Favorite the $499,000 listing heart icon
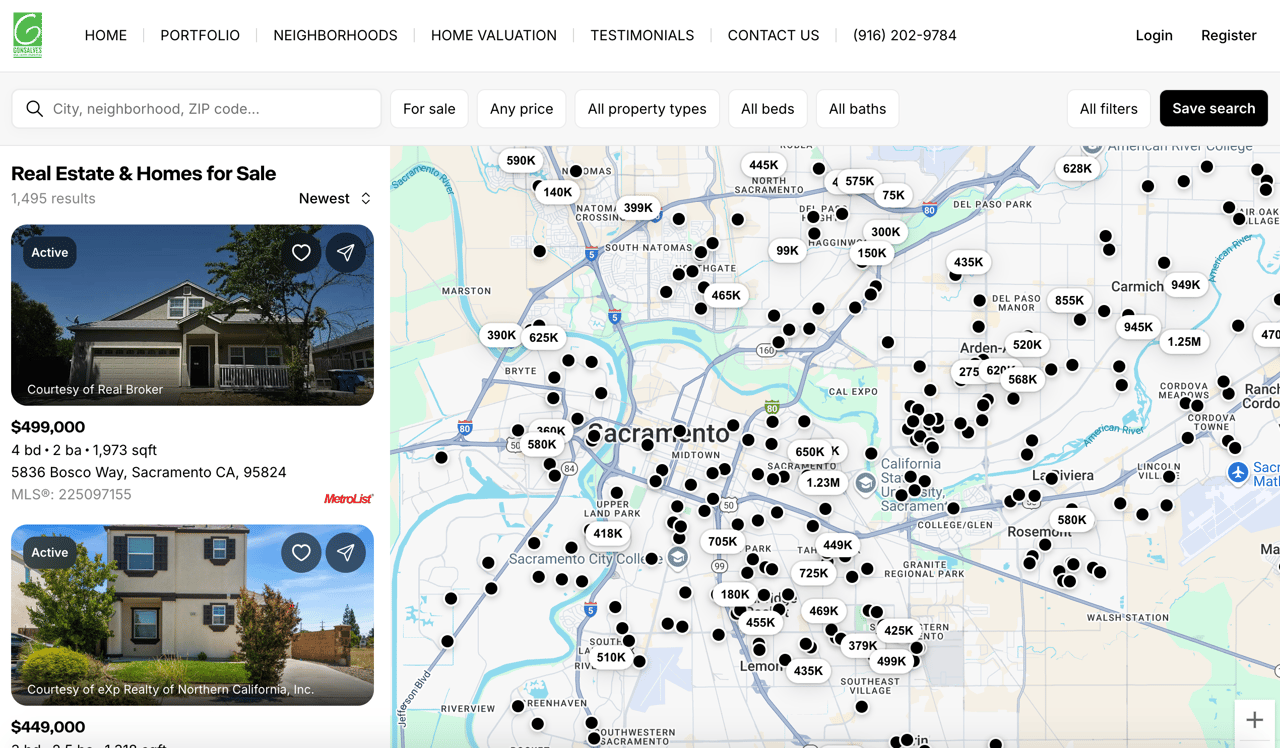1280x748 pixels. [x=301, y=253]
